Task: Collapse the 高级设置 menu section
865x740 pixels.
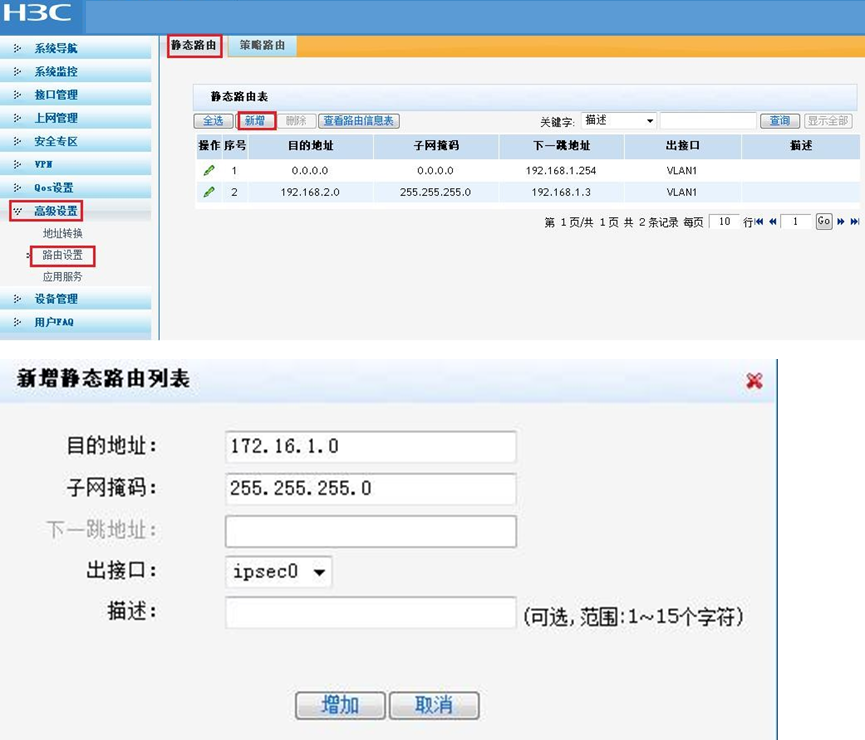Action: tap(46, 211)
